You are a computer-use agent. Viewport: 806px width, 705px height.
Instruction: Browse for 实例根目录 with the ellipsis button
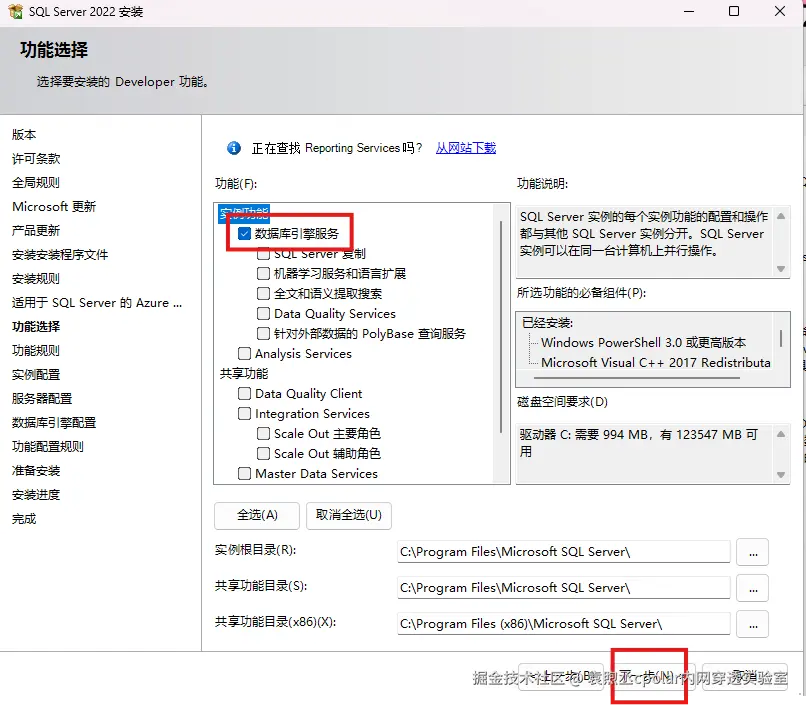tap(753, 552)
